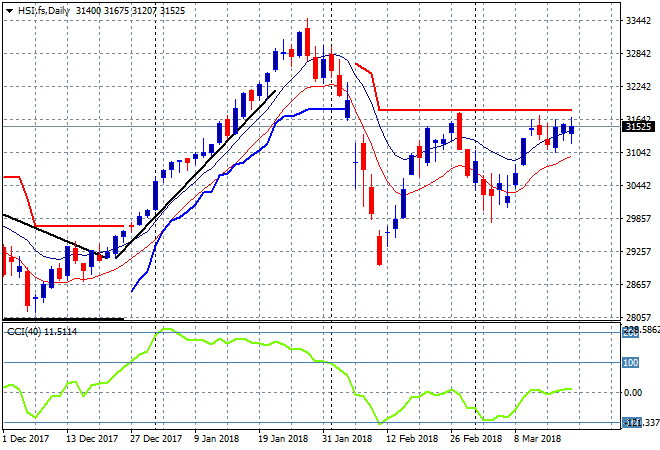Viewport: 660px width, 450px height.
Task: Click the current price tag 31525
Action: [638, 127]
